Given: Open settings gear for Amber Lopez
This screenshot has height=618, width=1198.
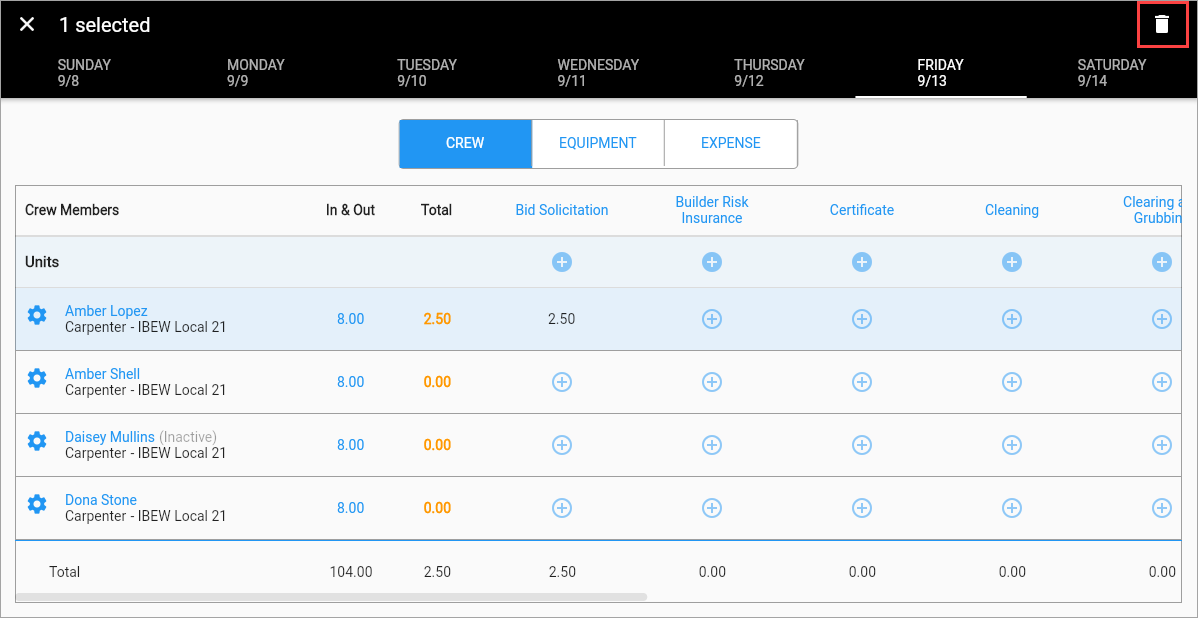Looking at the screenshot, I should [37, 315].
